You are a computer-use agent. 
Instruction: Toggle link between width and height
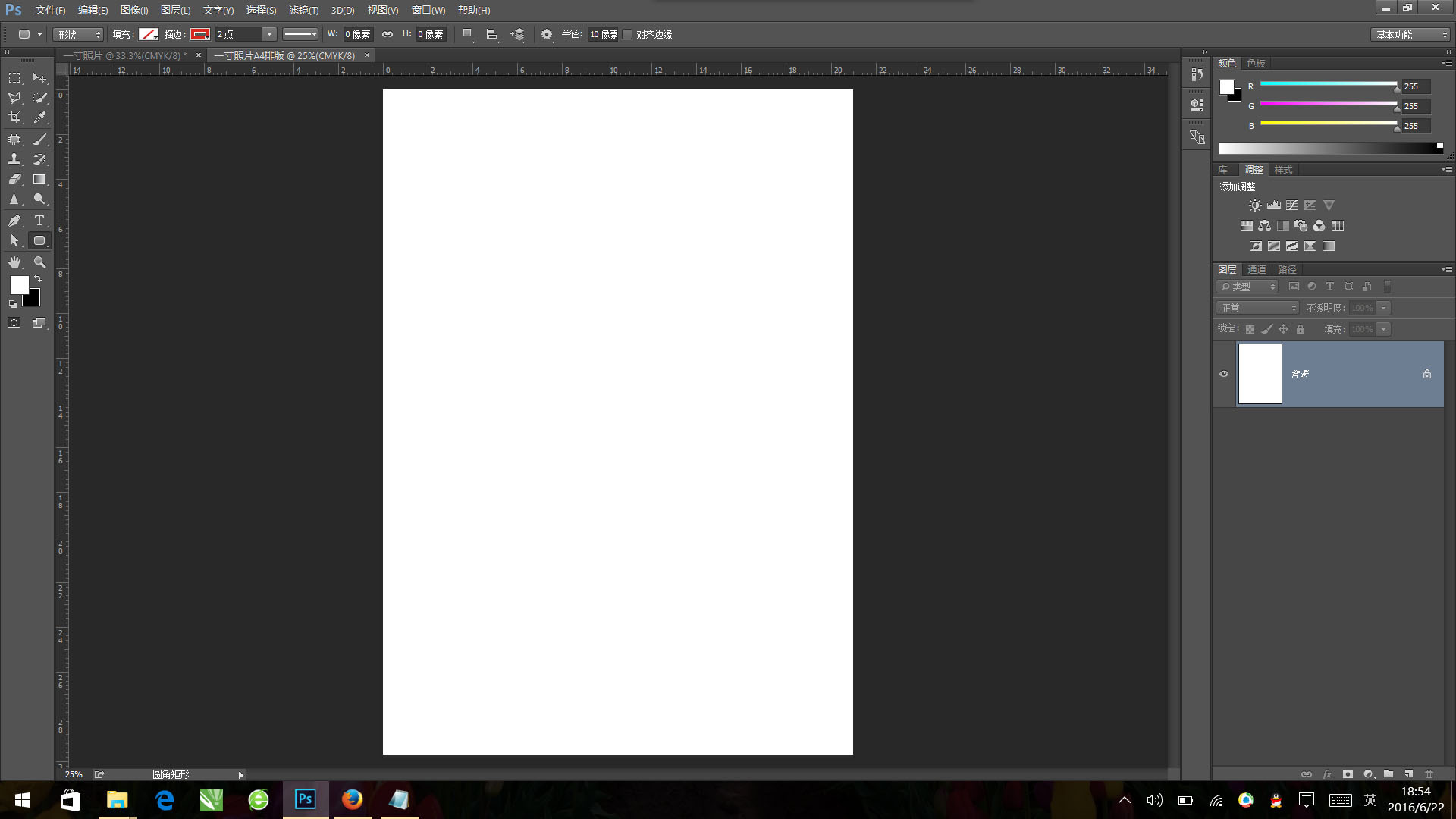pos(388,34)
